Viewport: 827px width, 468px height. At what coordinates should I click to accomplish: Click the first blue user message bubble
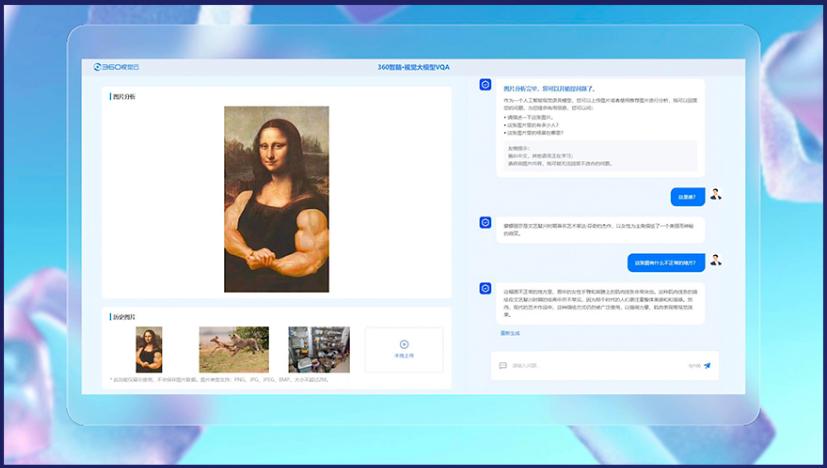(687, 197)
